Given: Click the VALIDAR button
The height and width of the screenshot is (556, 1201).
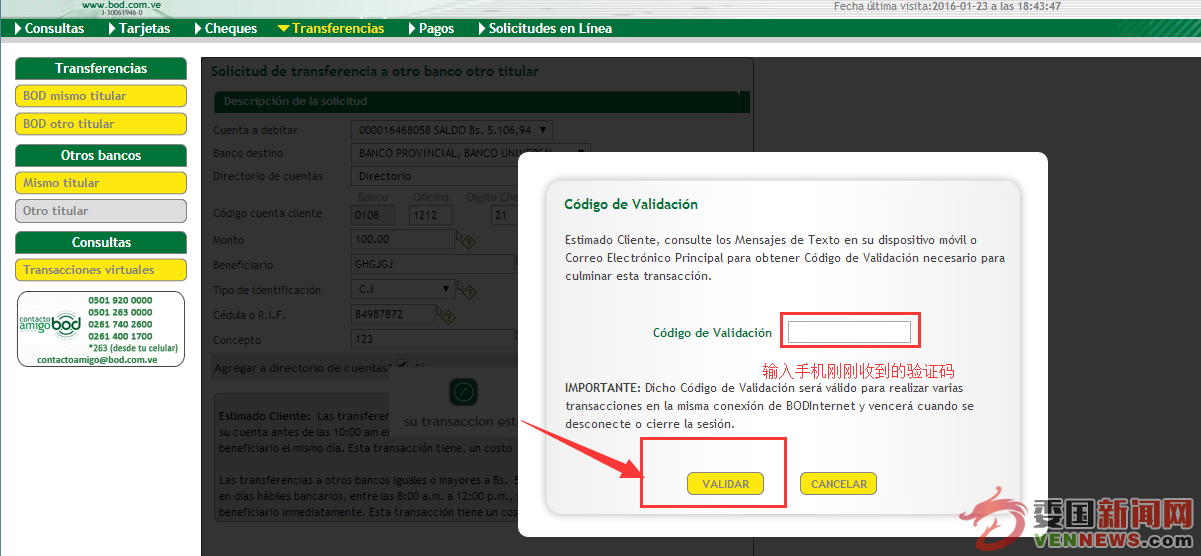Looking at the screenshot, I should [x=725, y=484].
